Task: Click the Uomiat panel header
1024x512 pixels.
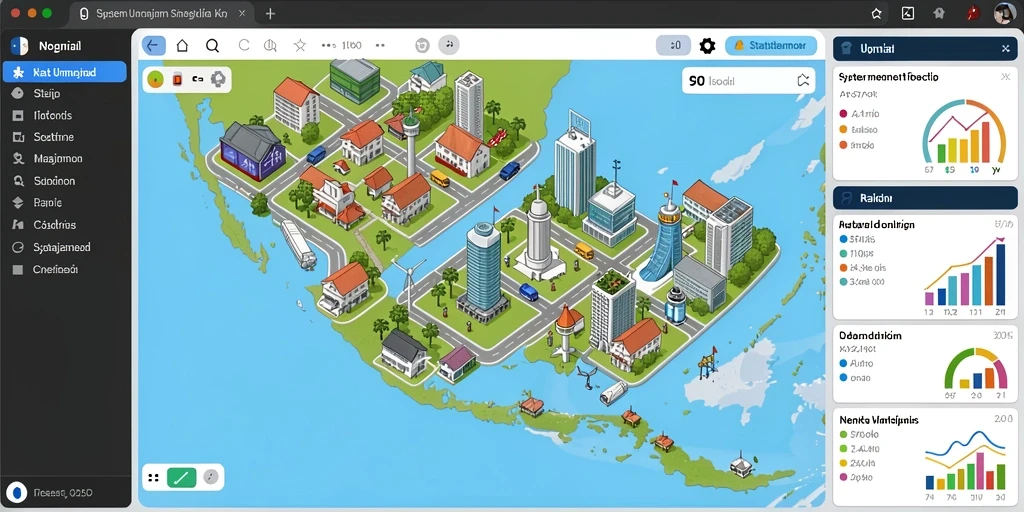Action: tap(925, 49)
